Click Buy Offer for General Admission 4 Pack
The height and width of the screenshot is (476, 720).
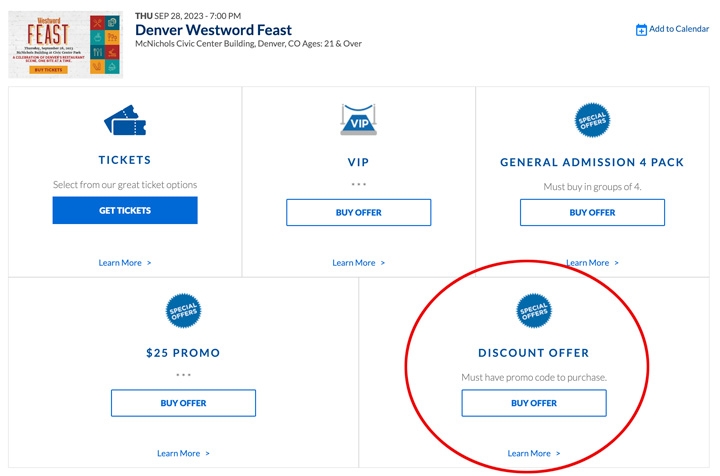pos(592,213)
